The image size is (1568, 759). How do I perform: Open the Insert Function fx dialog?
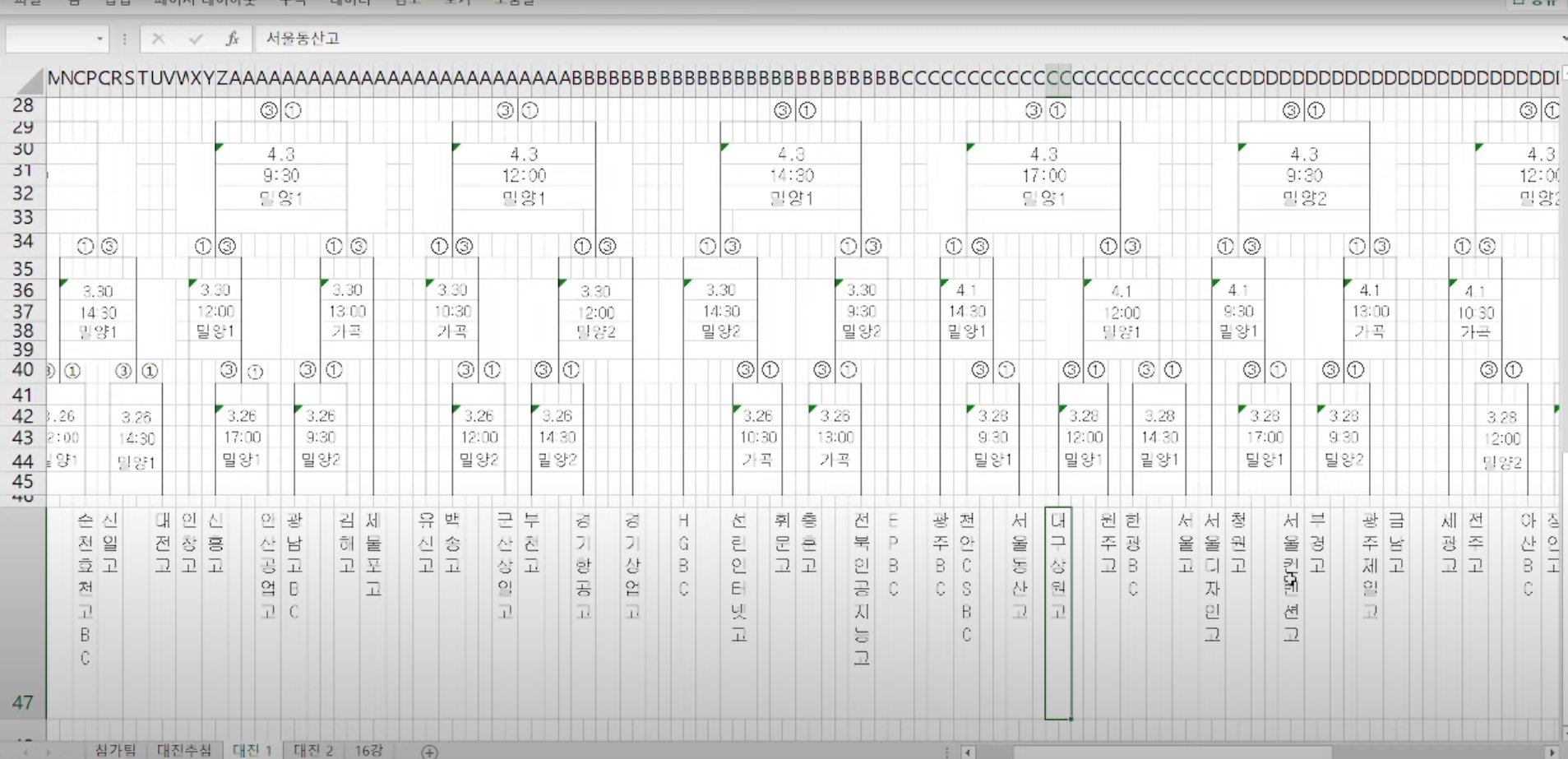click(x=233, y=39)
